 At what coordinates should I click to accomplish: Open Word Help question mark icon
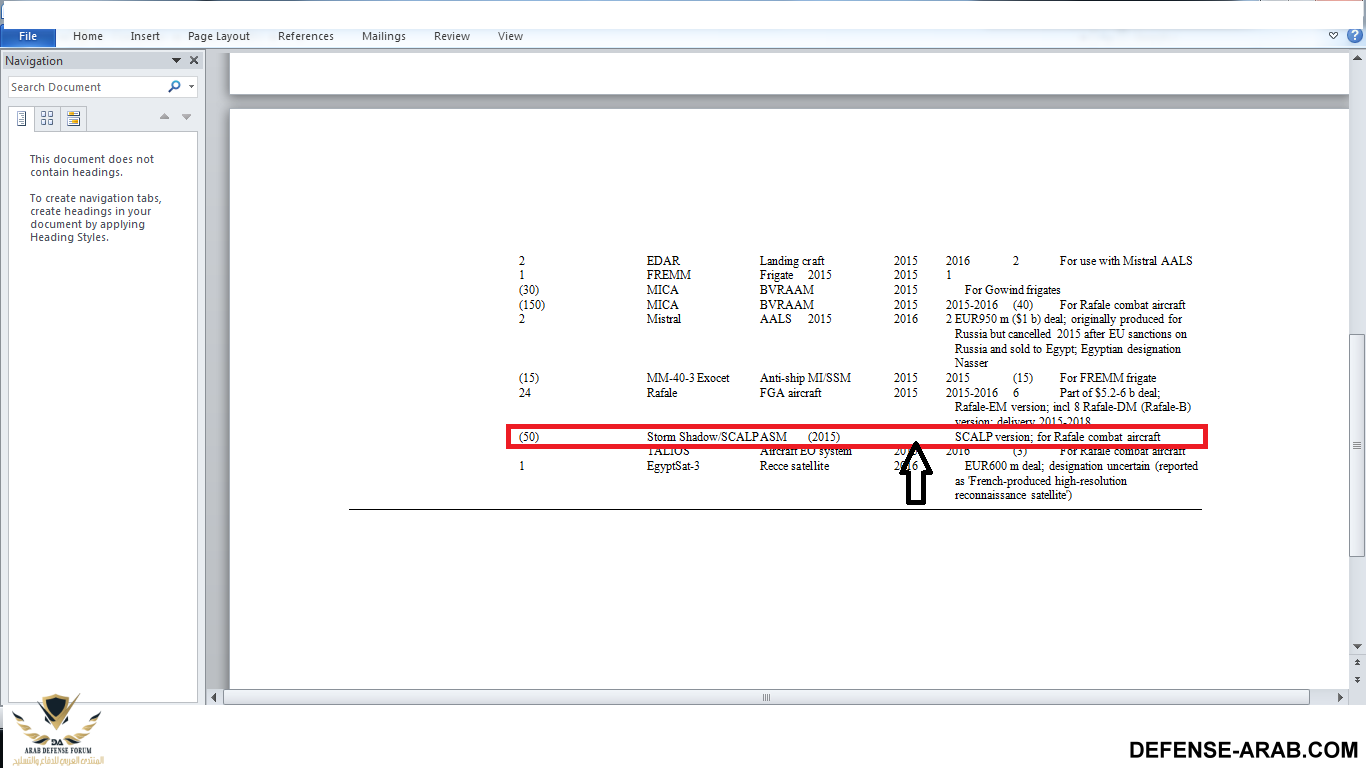(1354, 35)
